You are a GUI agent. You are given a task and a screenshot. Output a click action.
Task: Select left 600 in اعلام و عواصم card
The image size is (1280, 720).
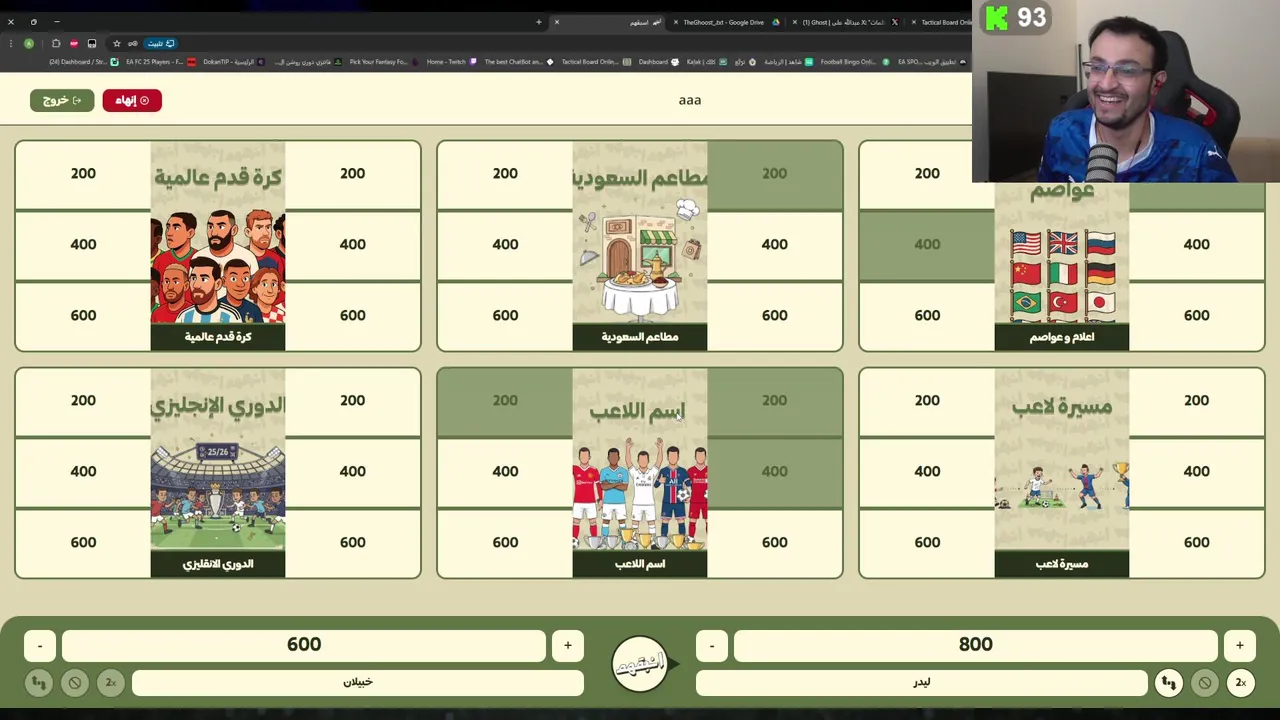click(x=927, y=316)
